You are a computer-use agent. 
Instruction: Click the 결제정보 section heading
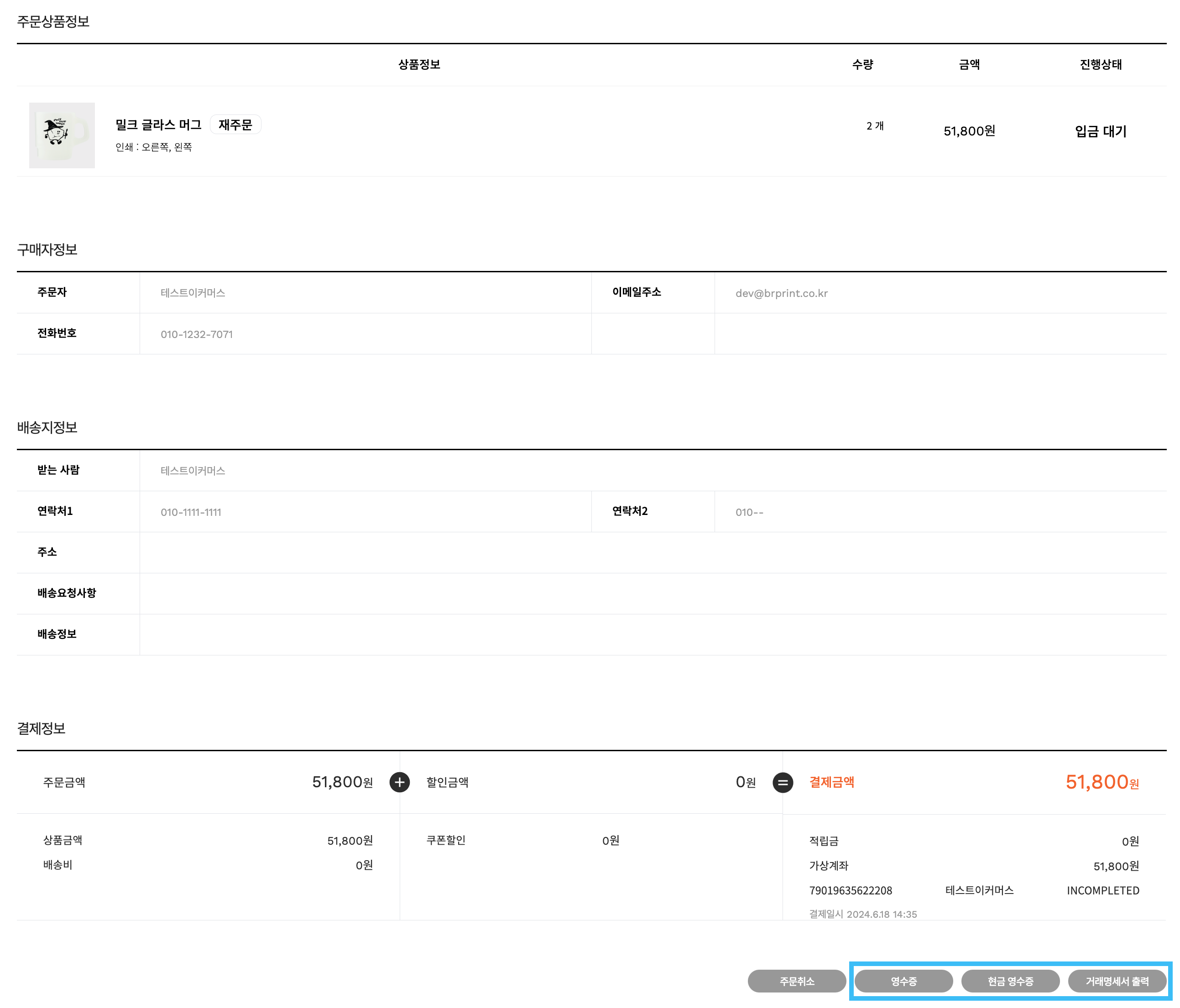tap(41, 728)
